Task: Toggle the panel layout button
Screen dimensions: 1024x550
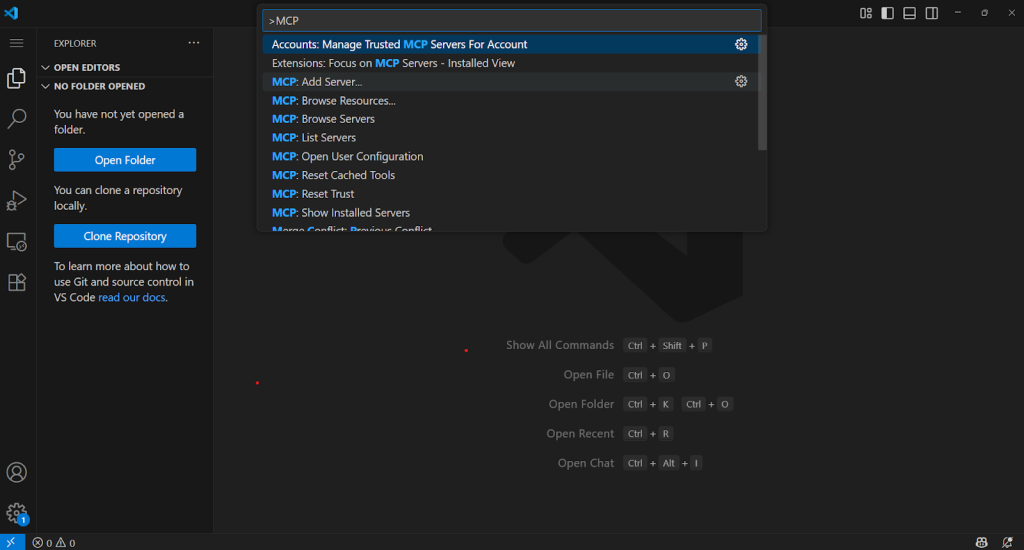Action: 909,13
